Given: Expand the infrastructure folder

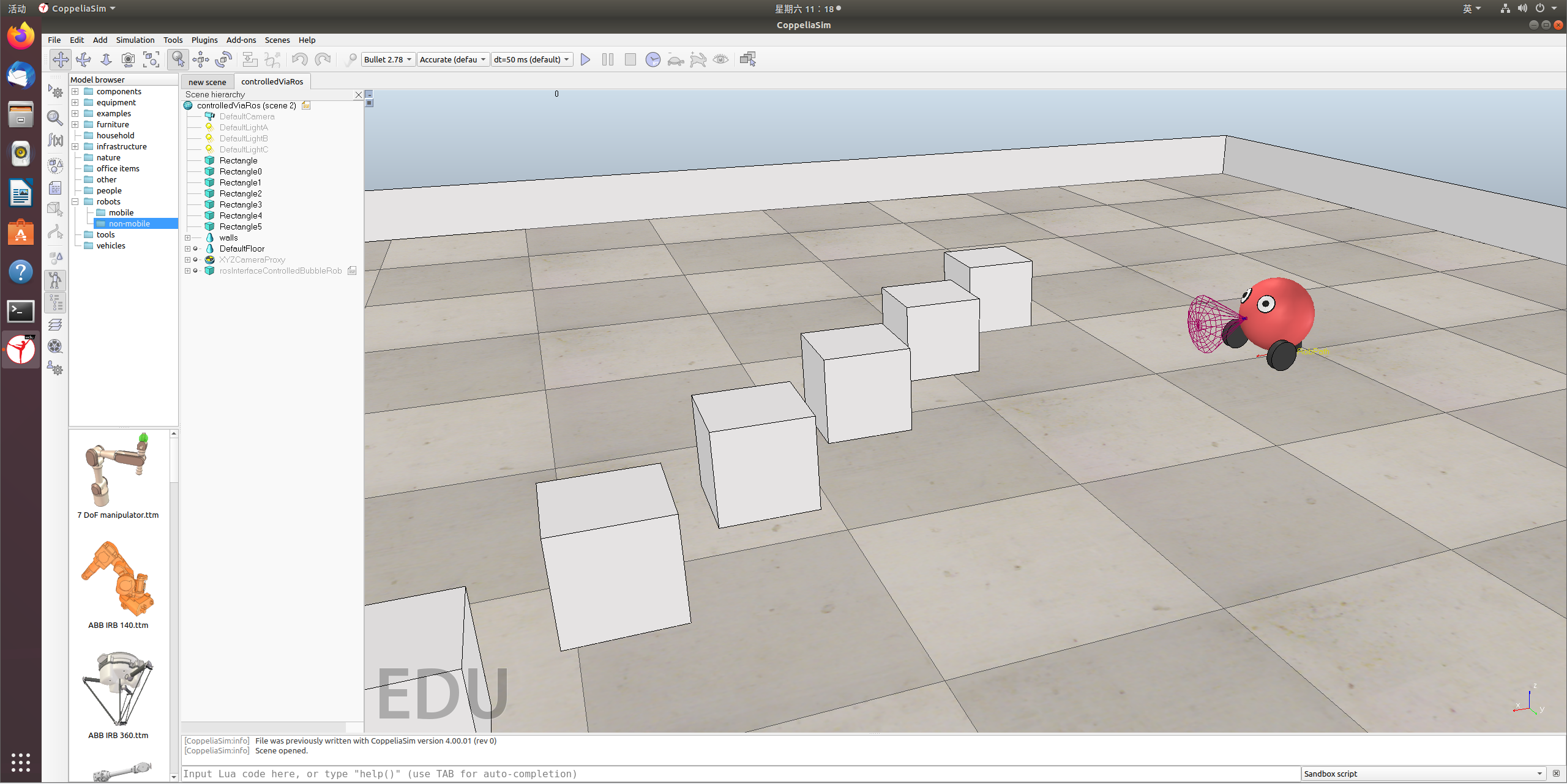Looking at the screenshot, I should (x=75, y=147).
